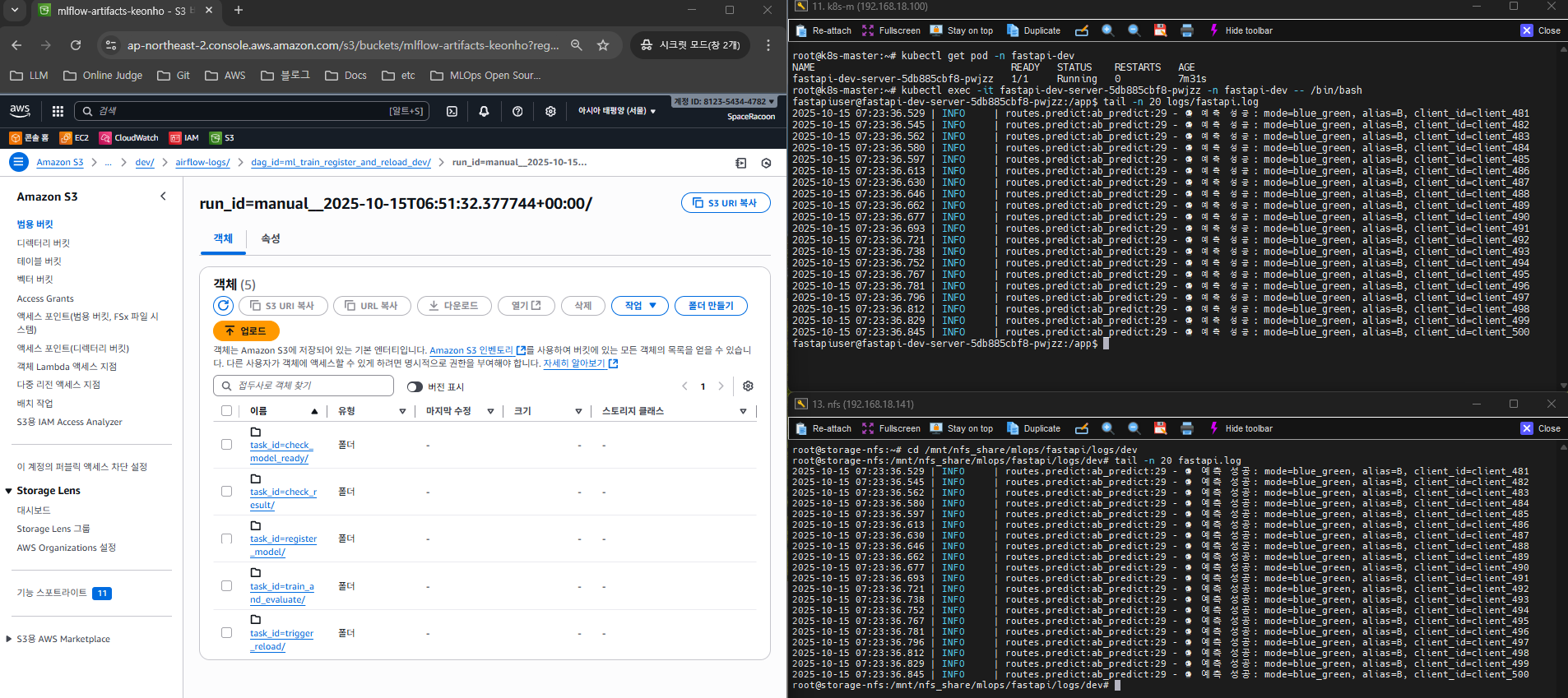Open the AWS services grid menu
Image resolution: width=1568 pixels, height=698 pixels.
[58, 111]
